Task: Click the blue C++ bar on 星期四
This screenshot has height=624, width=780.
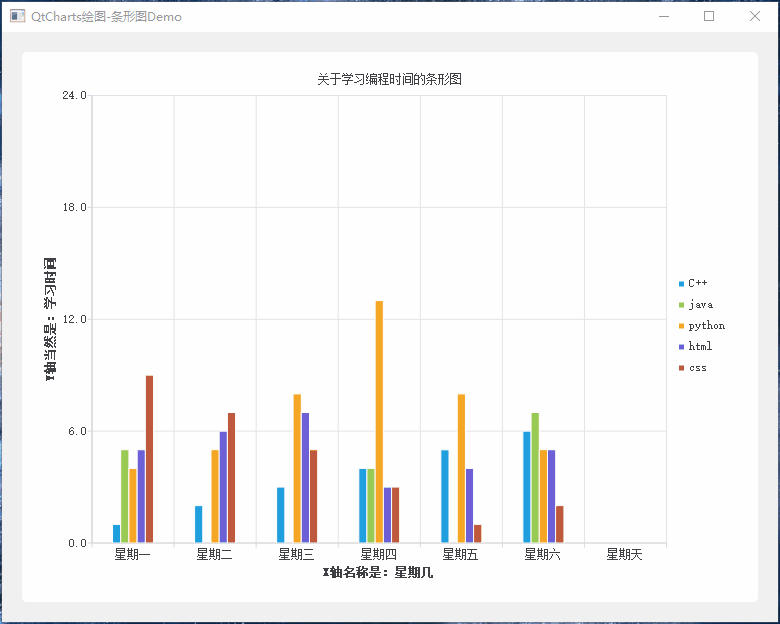Action: tap(363, 506)
